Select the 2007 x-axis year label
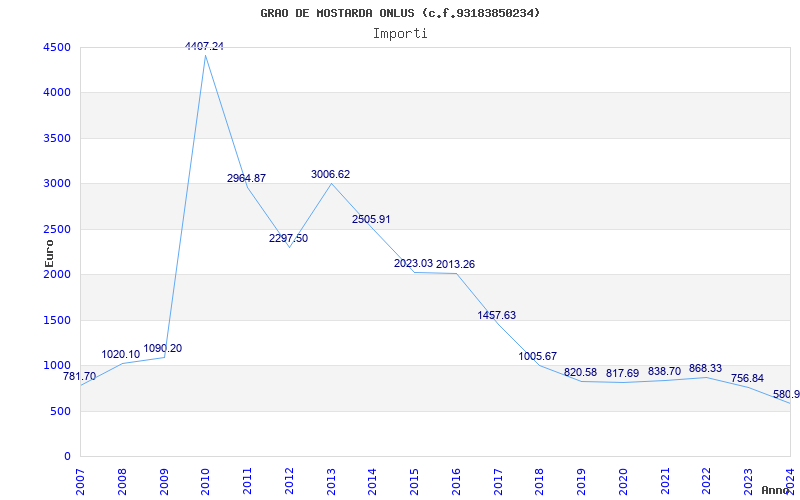Viewport: 800px width, 500px height. [81, 482]
